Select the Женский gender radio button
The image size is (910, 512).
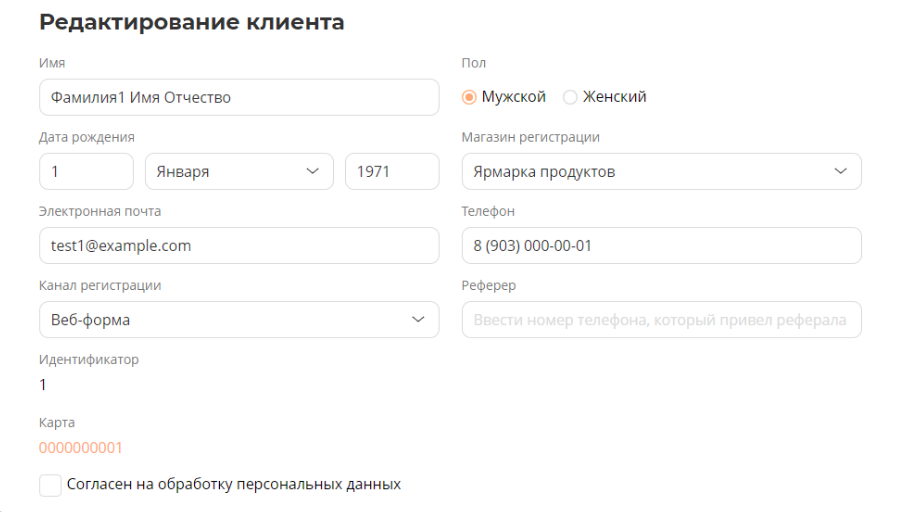pyautogui.click(x=570, y=97)
